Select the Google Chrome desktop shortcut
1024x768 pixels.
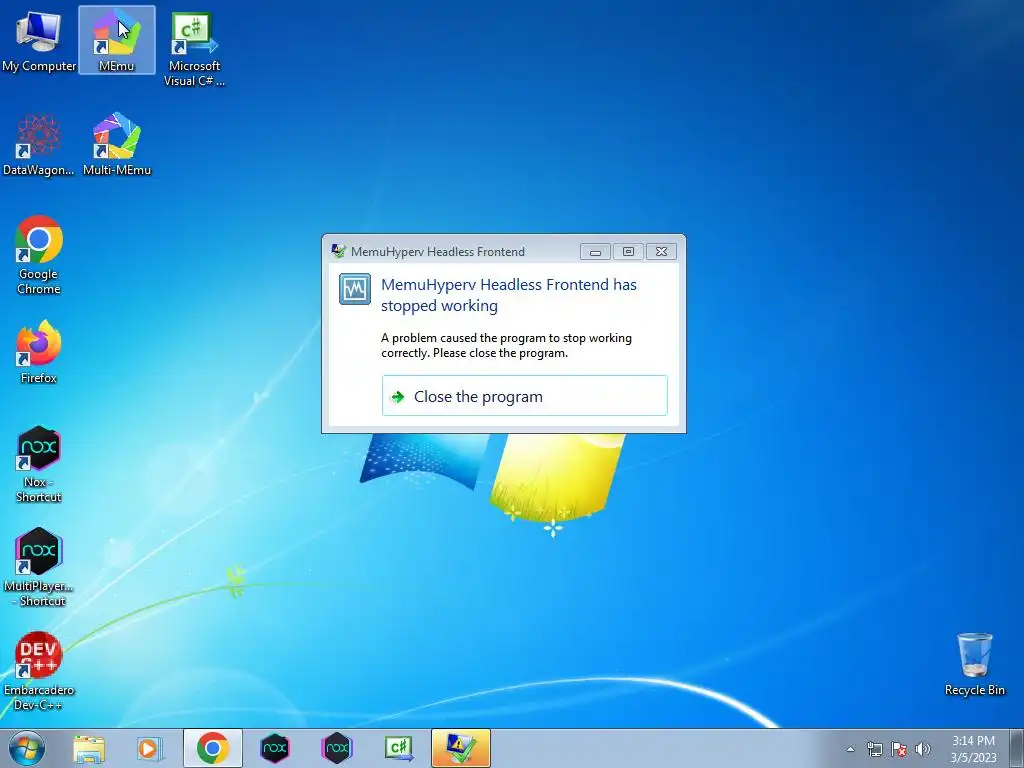(39, 255)
